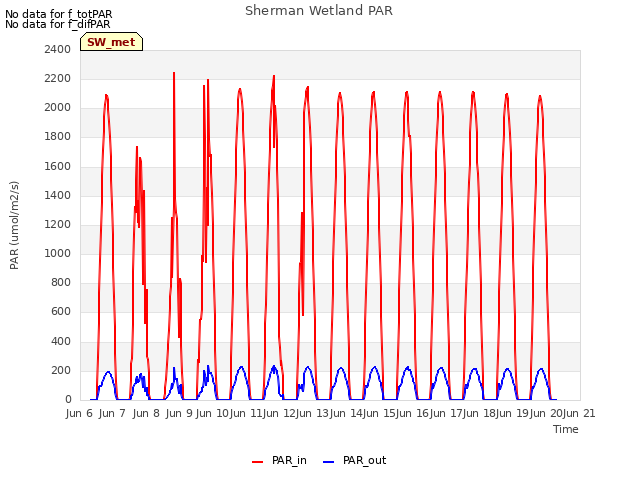Click the y-axis label PAR (umol/m2/s)

point(14,225)
